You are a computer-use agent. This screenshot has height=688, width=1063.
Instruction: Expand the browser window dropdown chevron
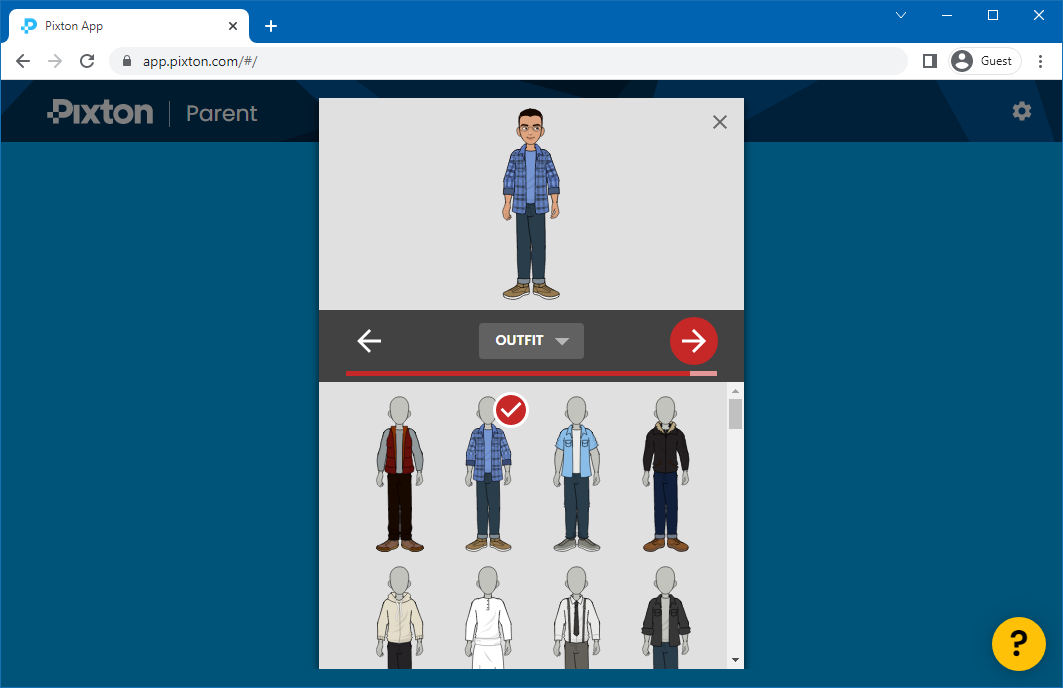(x=901, y=15)
